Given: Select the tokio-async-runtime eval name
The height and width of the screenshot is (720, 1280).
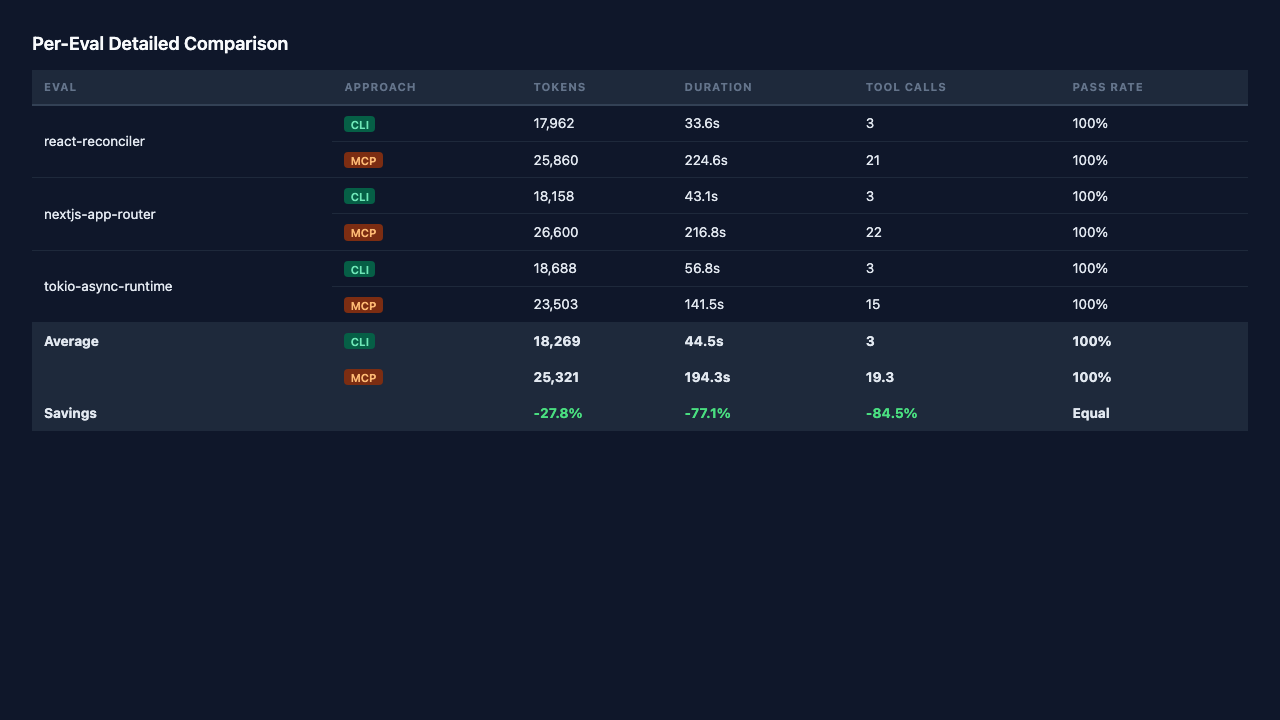Looking at the screenshot, I should coord(108,286).
